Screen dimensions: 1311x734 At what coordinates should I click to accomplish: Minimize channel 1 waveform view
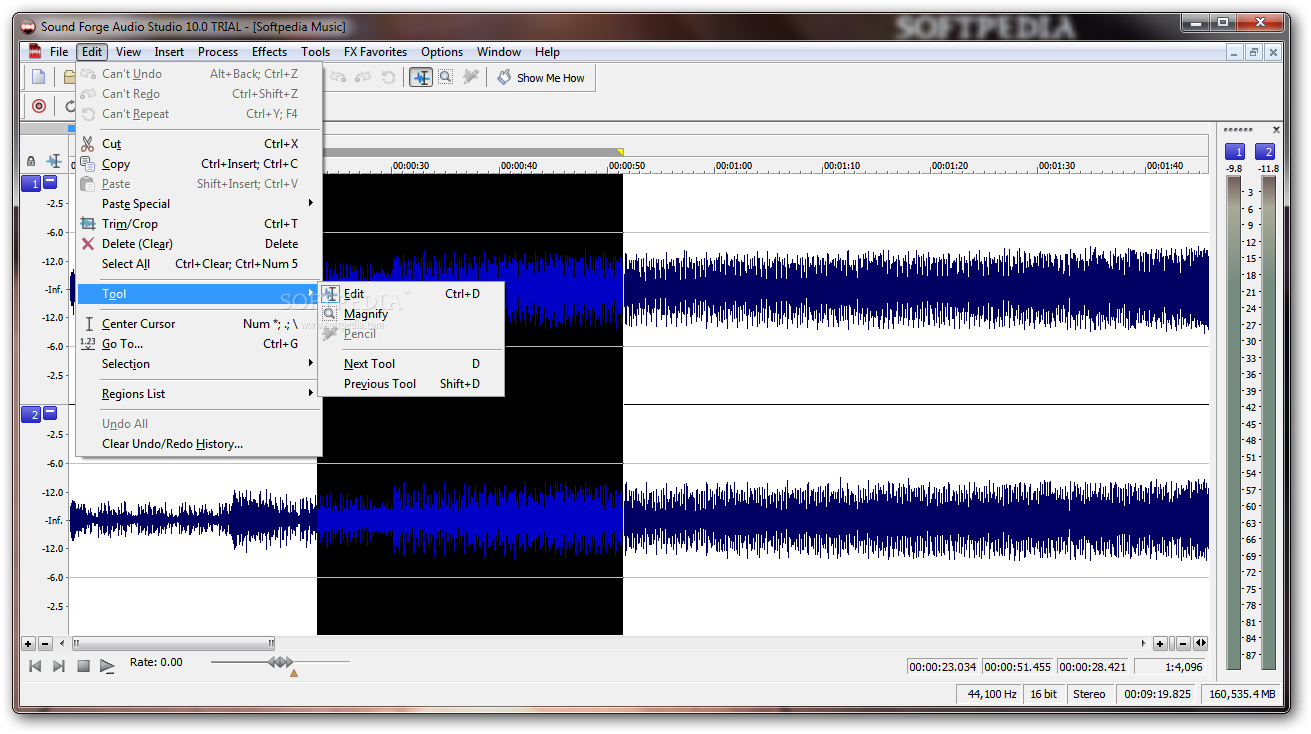(50, 183)
